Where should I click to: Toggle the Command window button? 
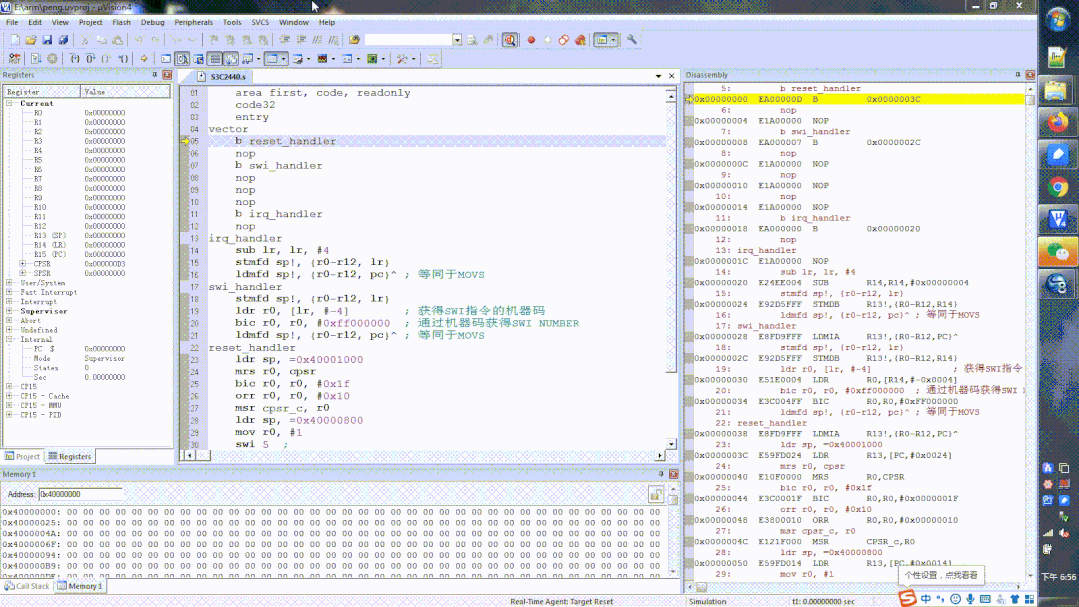(x=166, y=59)
